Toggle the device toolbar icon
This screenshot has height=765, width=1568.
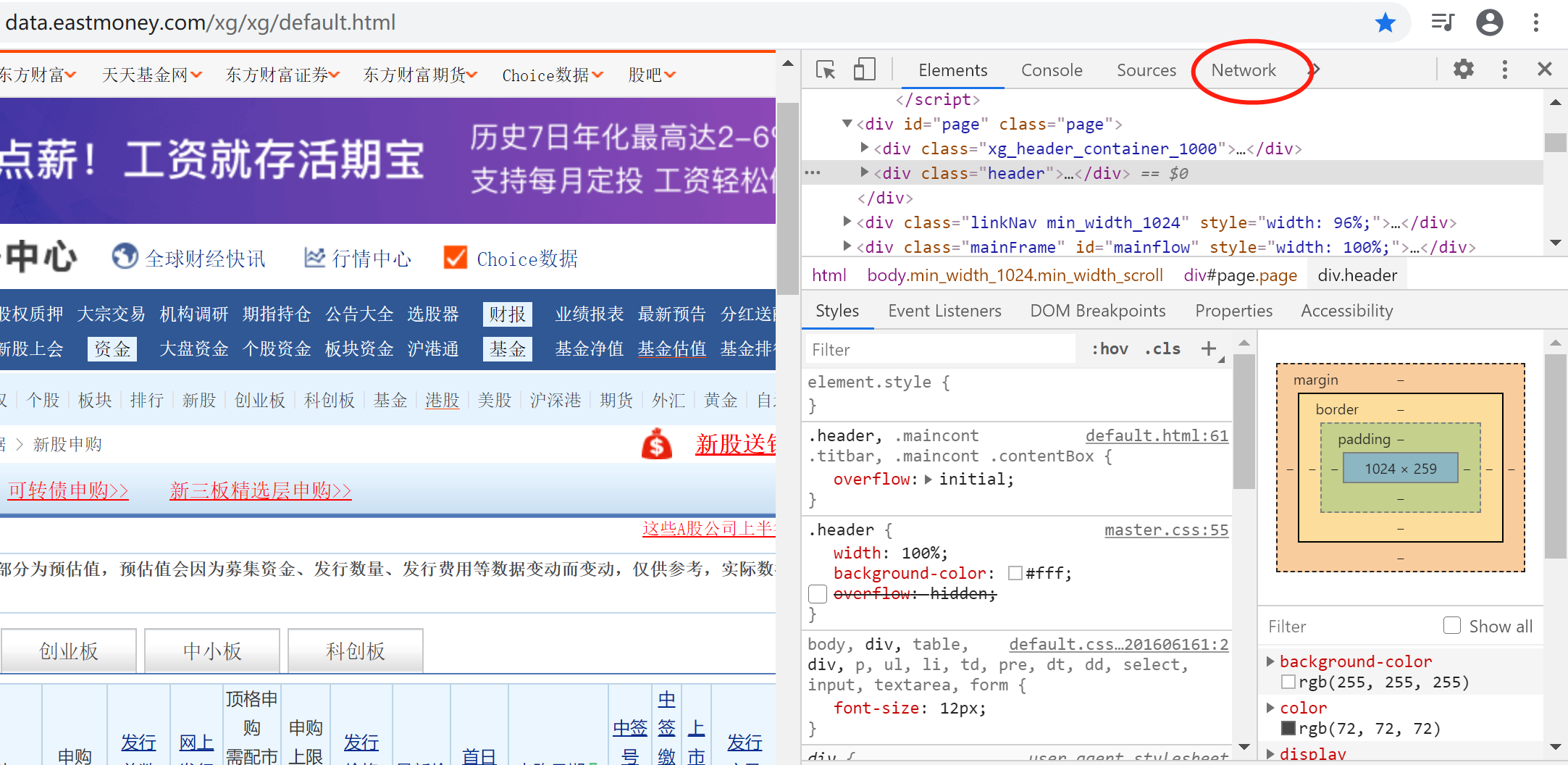[864, 70]
